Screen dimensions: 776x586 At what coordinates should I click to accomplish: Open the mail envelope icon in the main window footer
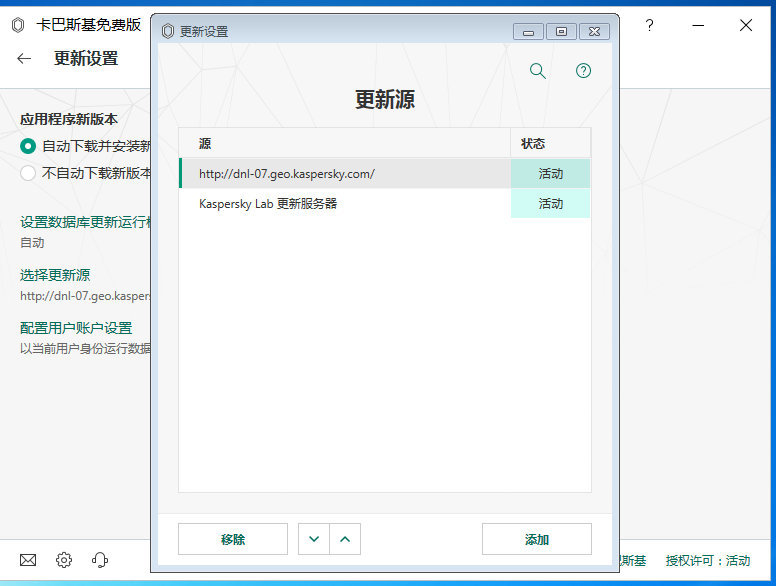pyautogui.click(x=28, y=560)
